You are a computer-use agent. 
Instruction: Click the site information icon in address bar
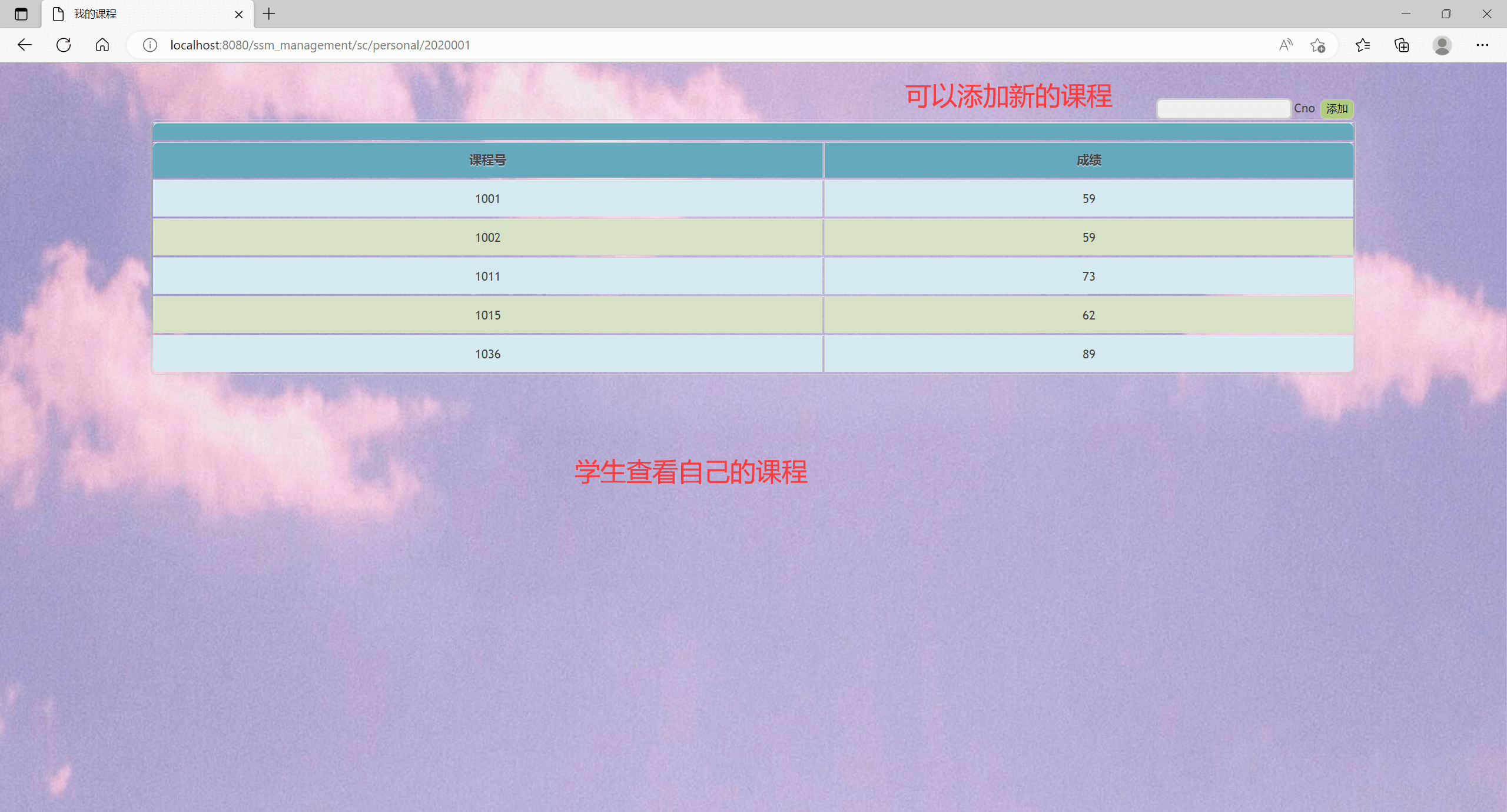(150, 45)
